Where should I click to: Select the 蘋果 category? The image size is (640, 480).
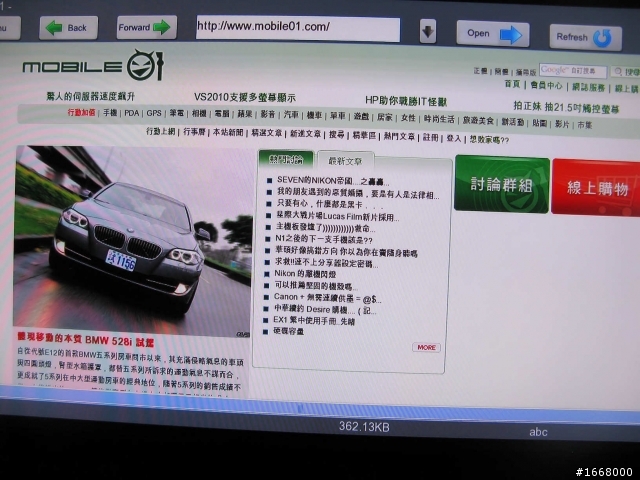[244, 114]
